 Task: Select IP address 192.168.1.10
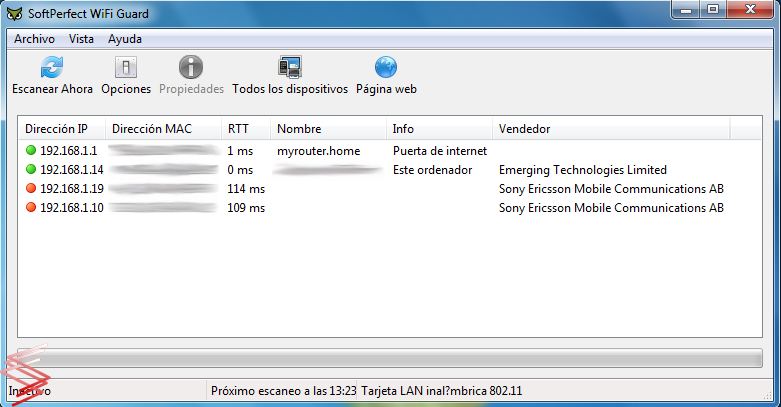pyautogui.click(x=72, y=208)
